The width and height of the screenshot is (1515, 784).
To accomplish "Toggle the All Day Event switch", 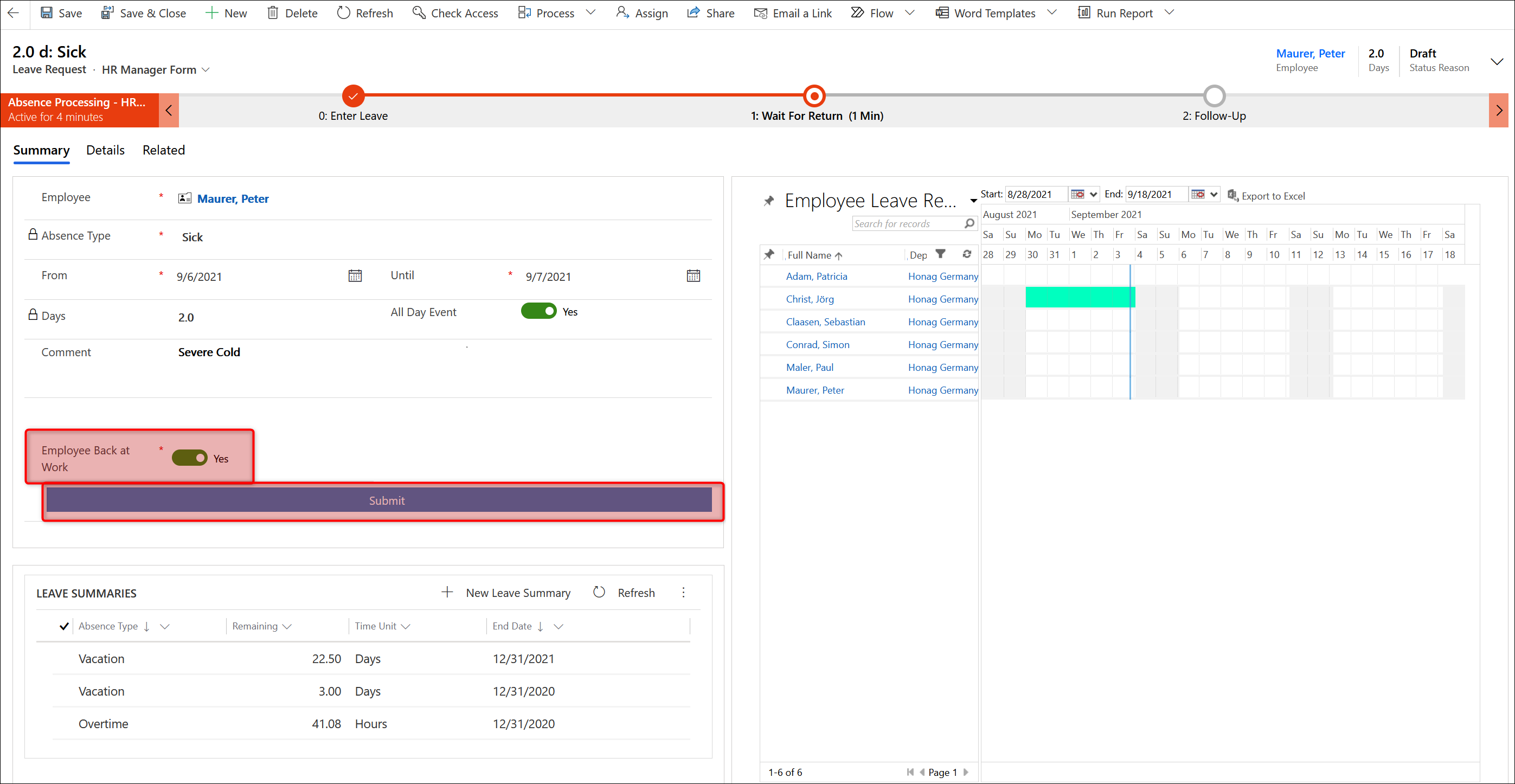I will click(538, 311).
